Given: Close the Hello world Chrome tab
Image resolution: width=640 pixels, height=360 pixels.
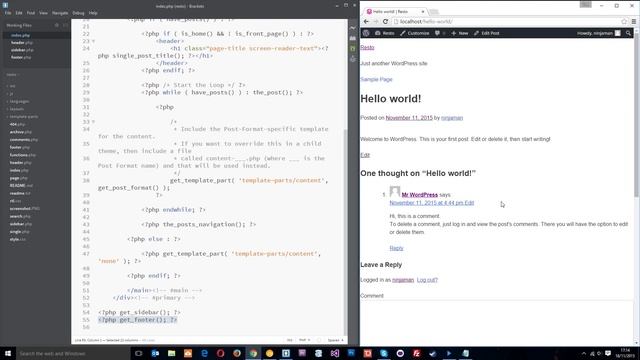Looking at the screenshot, I should point(423,11).
